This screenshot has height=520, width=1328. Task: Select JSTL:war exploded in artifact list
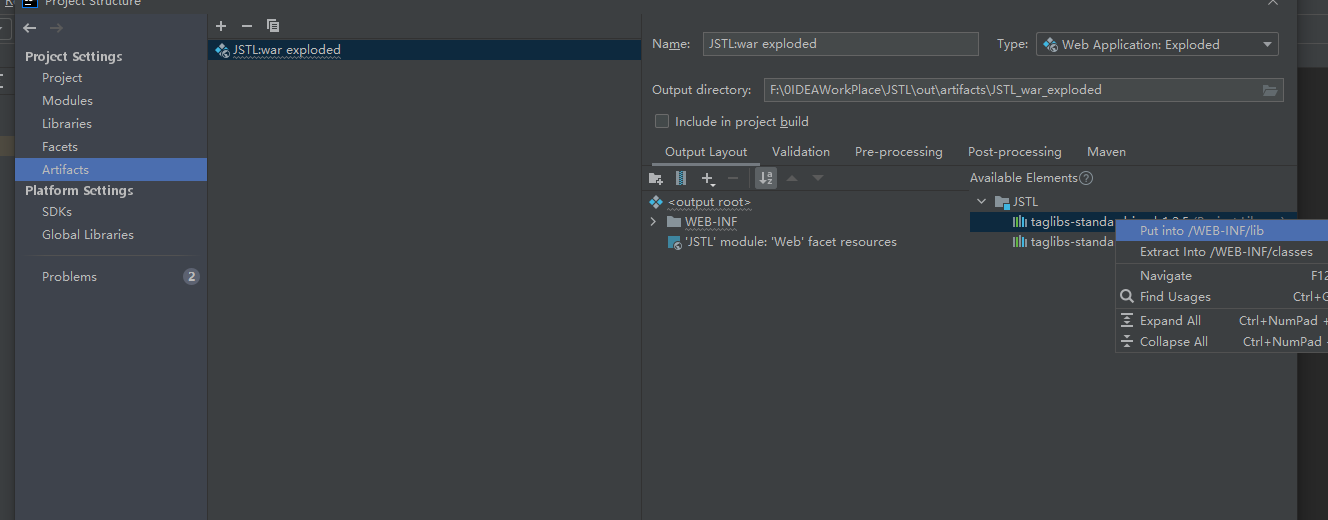coord(424,50)
